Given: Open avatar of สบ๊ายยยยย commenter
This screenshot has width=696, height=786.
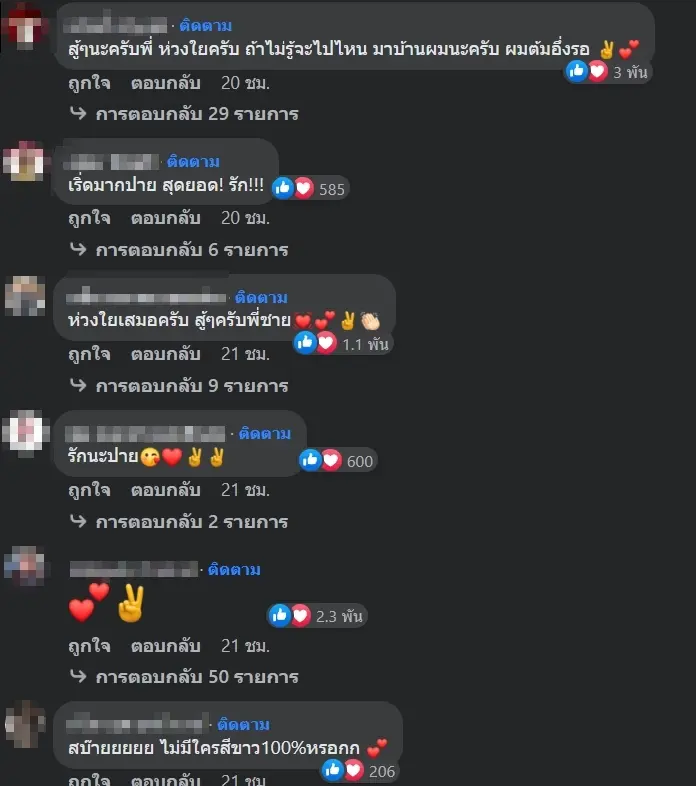Looking at the screenshot, I should (x=25, y=724).
